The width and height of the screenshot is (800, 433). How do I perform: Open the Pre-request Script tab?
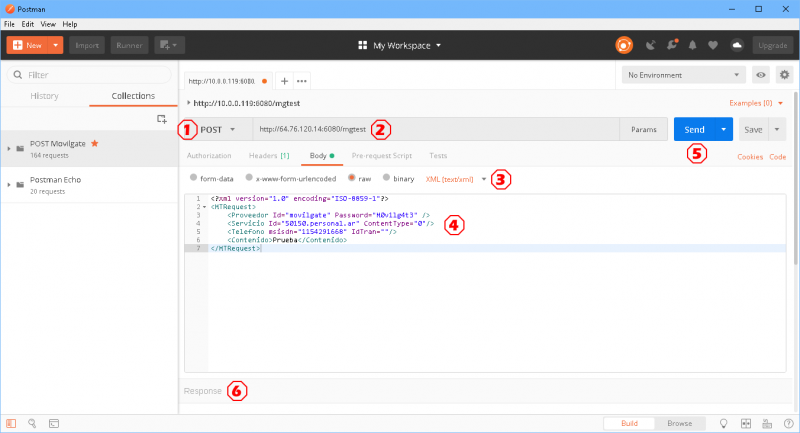(x=382, y=156)
